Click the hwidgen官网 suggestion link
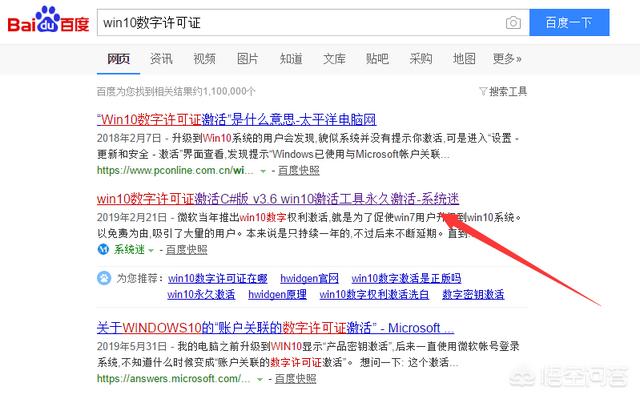The image size is (640, 399). [x=309, y=278]
